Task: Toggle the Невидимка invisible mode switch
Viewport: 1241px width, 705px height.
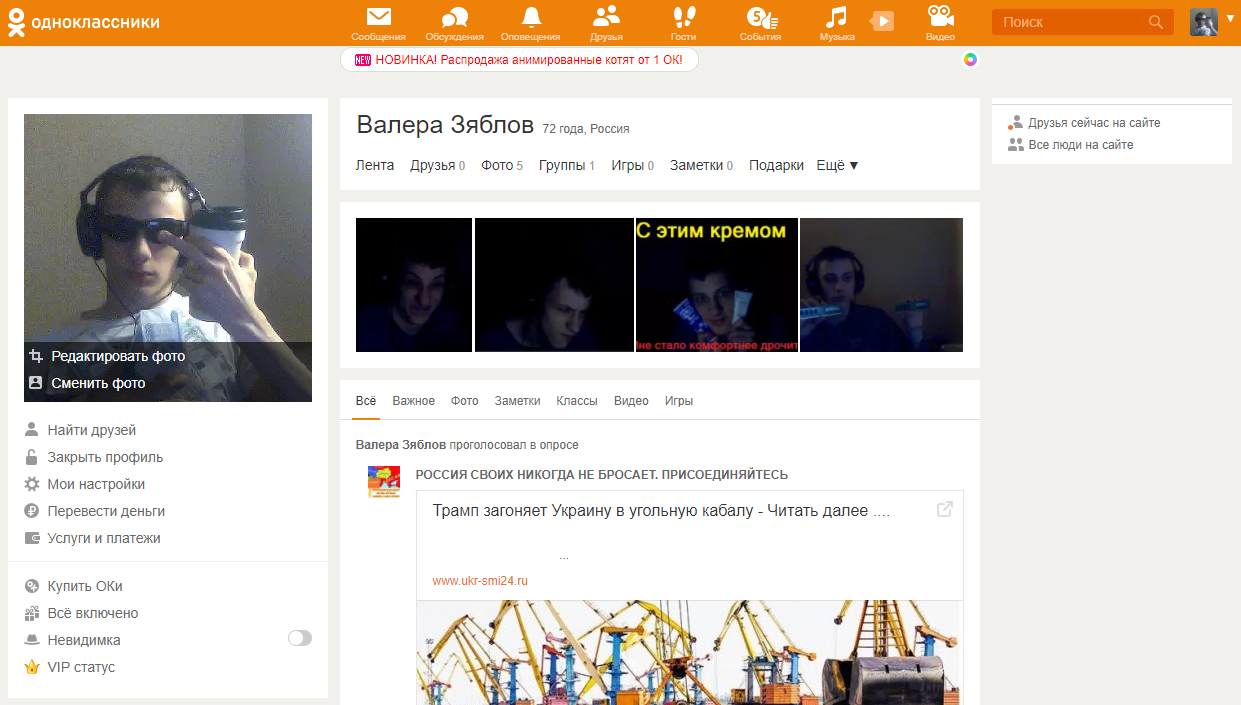Action: click(299, 638)
